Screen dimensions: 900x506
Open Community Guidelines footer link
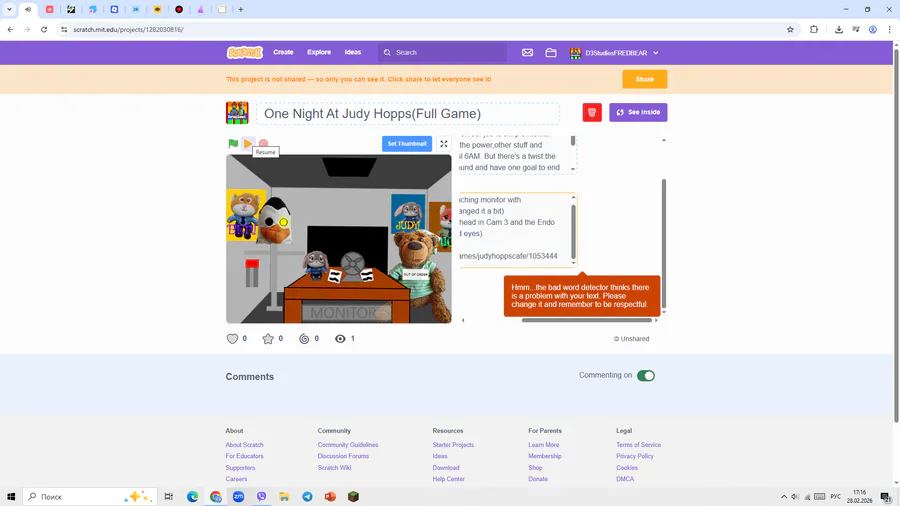point(348,445)
